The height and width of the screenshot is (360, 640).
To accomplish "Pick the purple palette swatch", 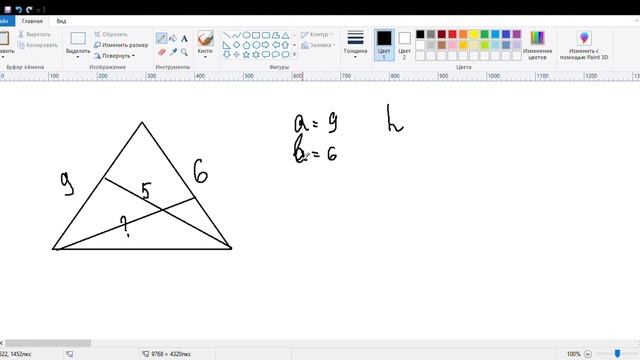I will coord(517,34).
